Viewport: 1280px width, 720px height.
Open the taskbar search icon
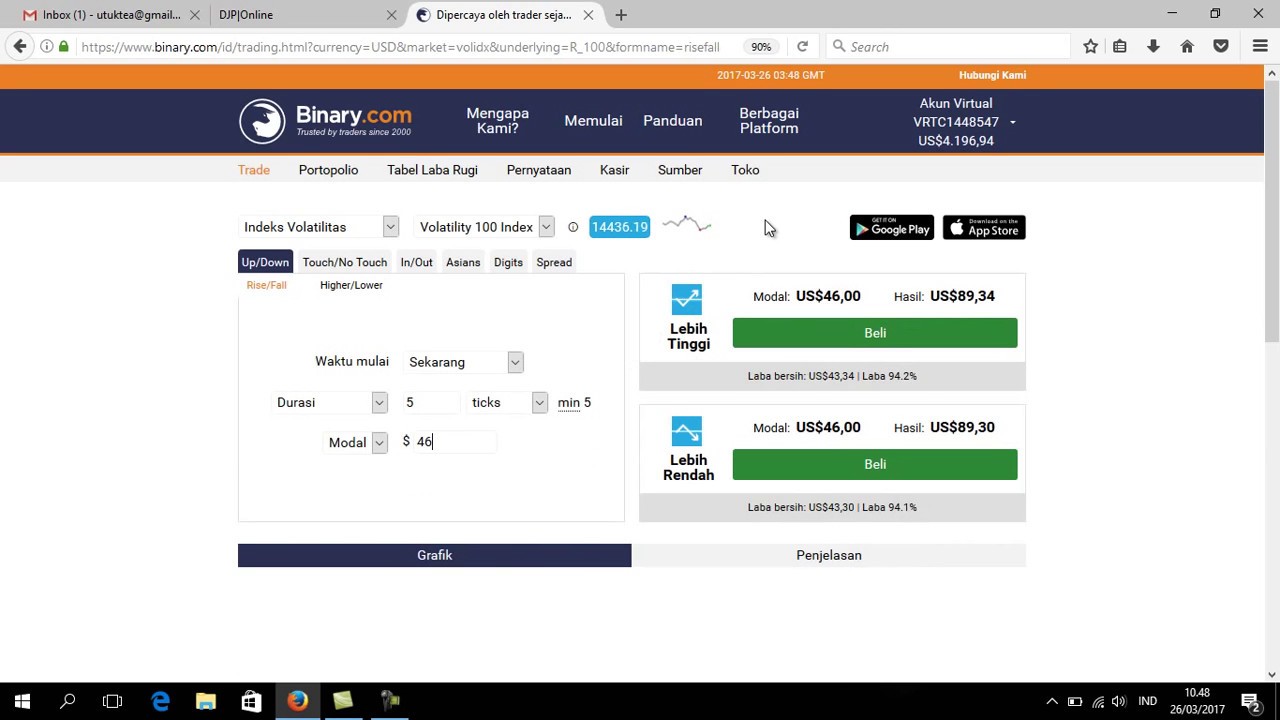pyautogui.click(x=68, y=701)
